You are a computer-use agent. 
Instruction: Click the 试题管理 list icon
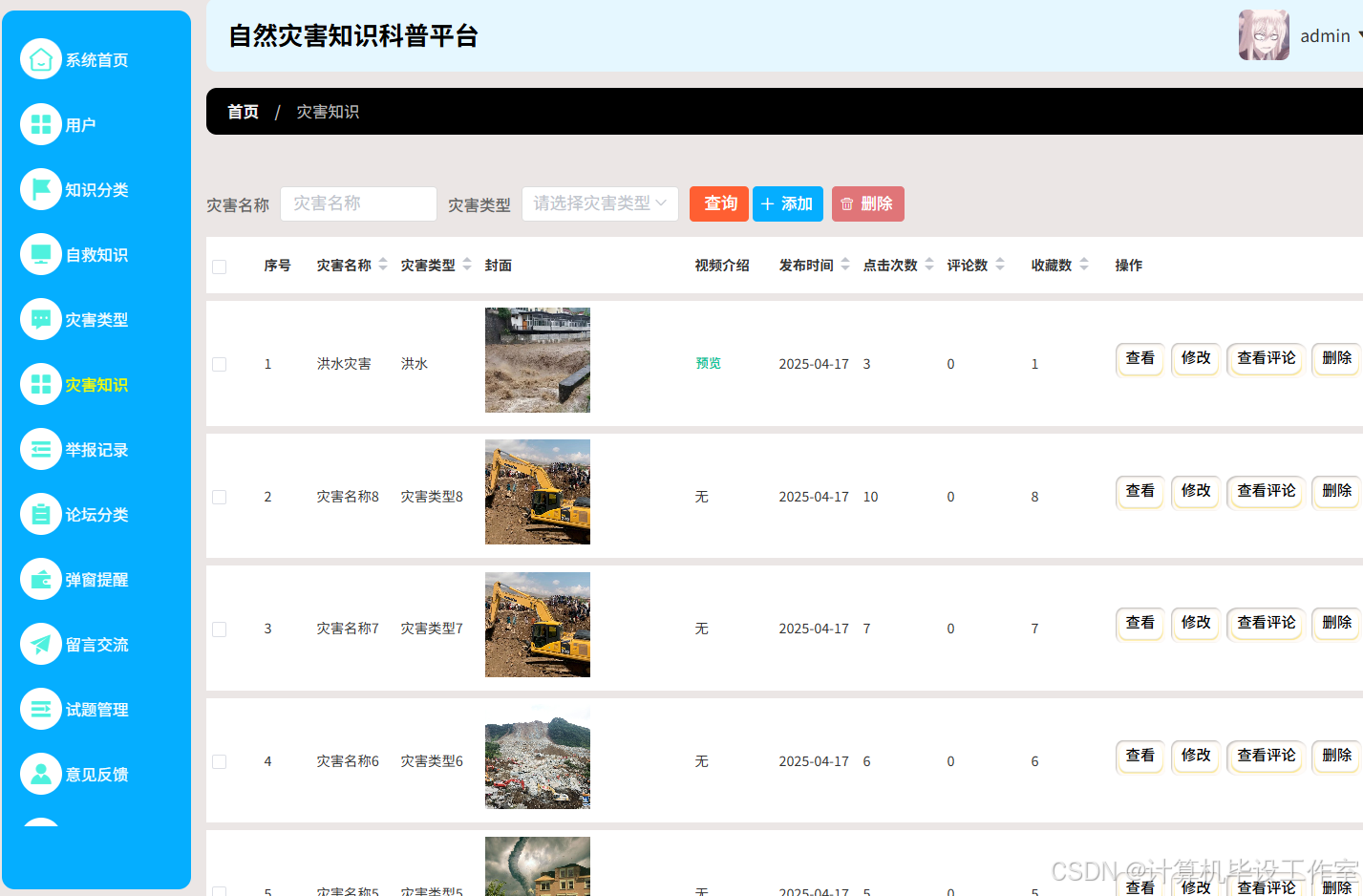(x=41, y=709)
